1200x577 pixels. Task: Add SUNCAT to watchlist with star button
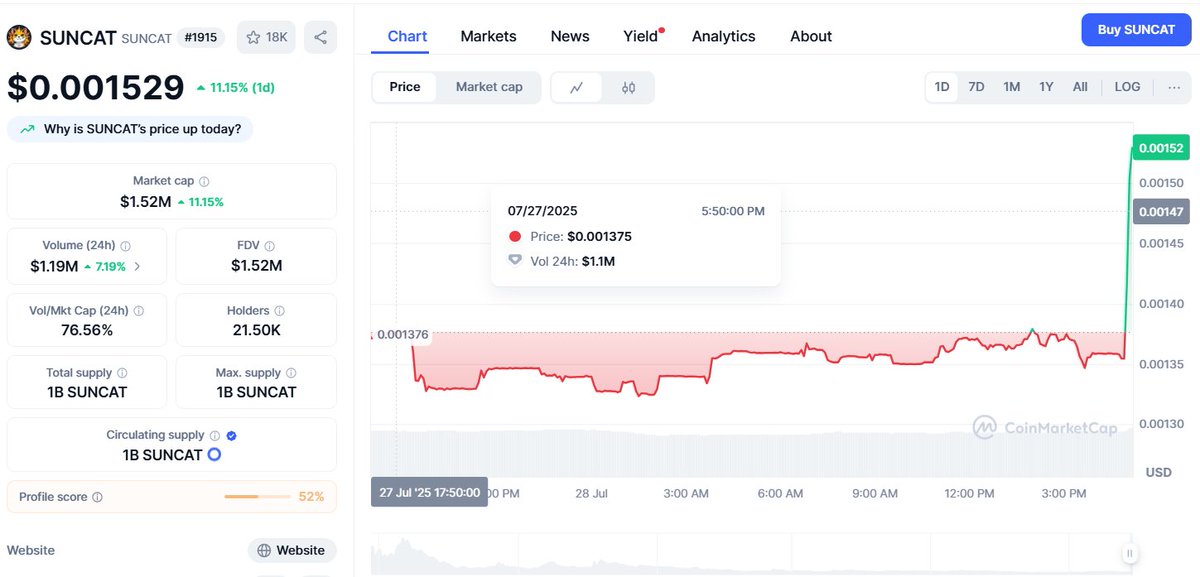pos(265,37)
